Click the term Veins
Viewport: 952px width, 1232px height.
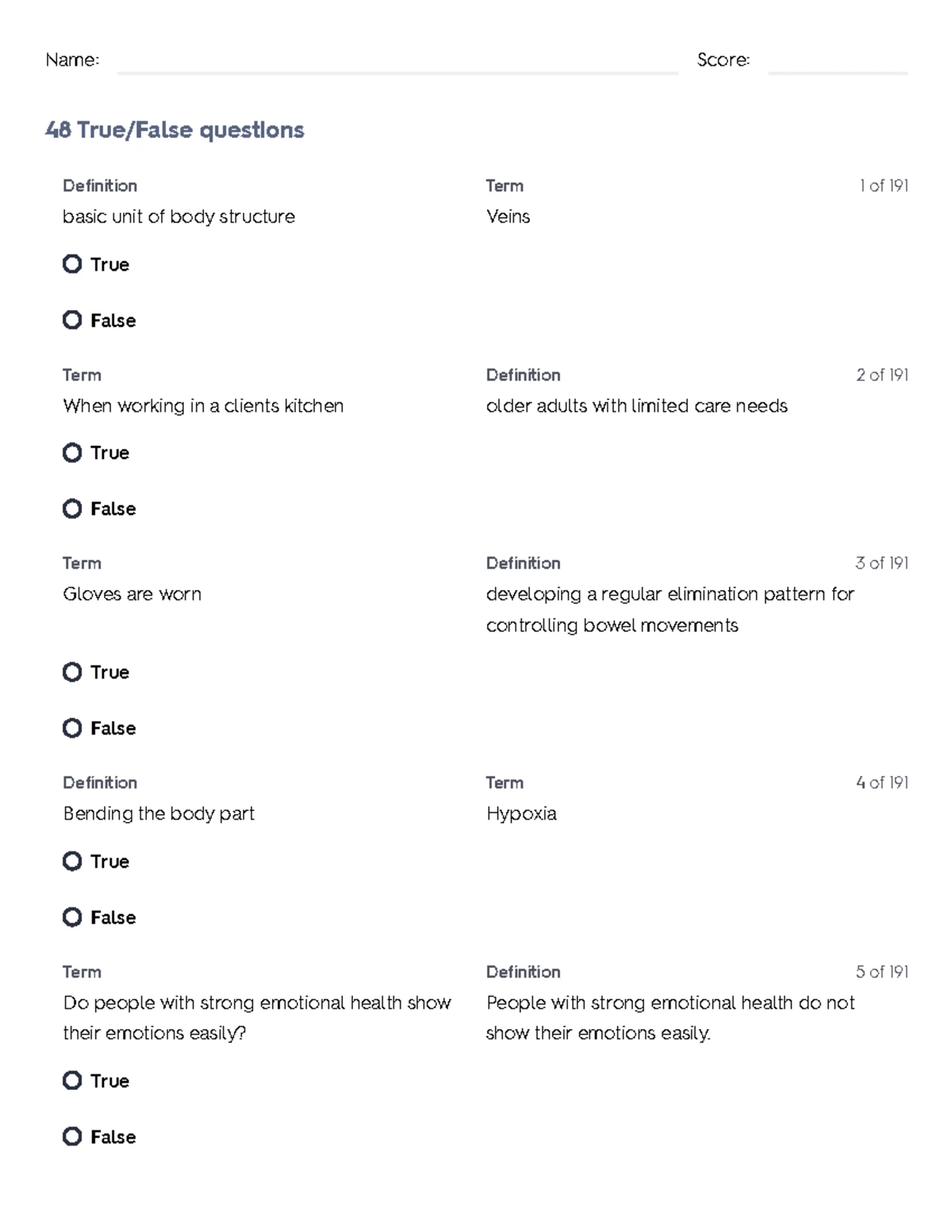(x=508, y=217)
